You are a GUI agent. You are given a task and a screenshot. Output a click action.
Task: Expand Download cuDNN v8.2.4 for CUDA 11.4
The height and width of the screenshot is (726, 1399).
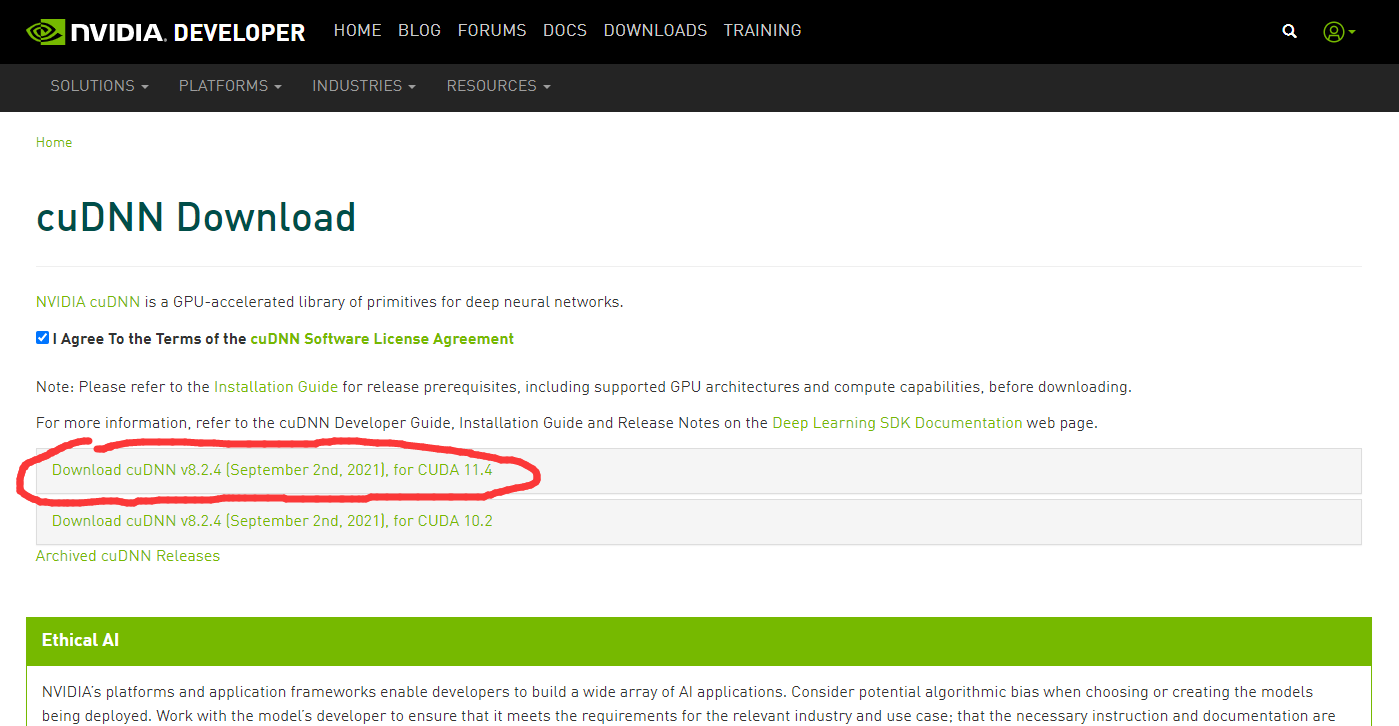(x=699, y=470)
